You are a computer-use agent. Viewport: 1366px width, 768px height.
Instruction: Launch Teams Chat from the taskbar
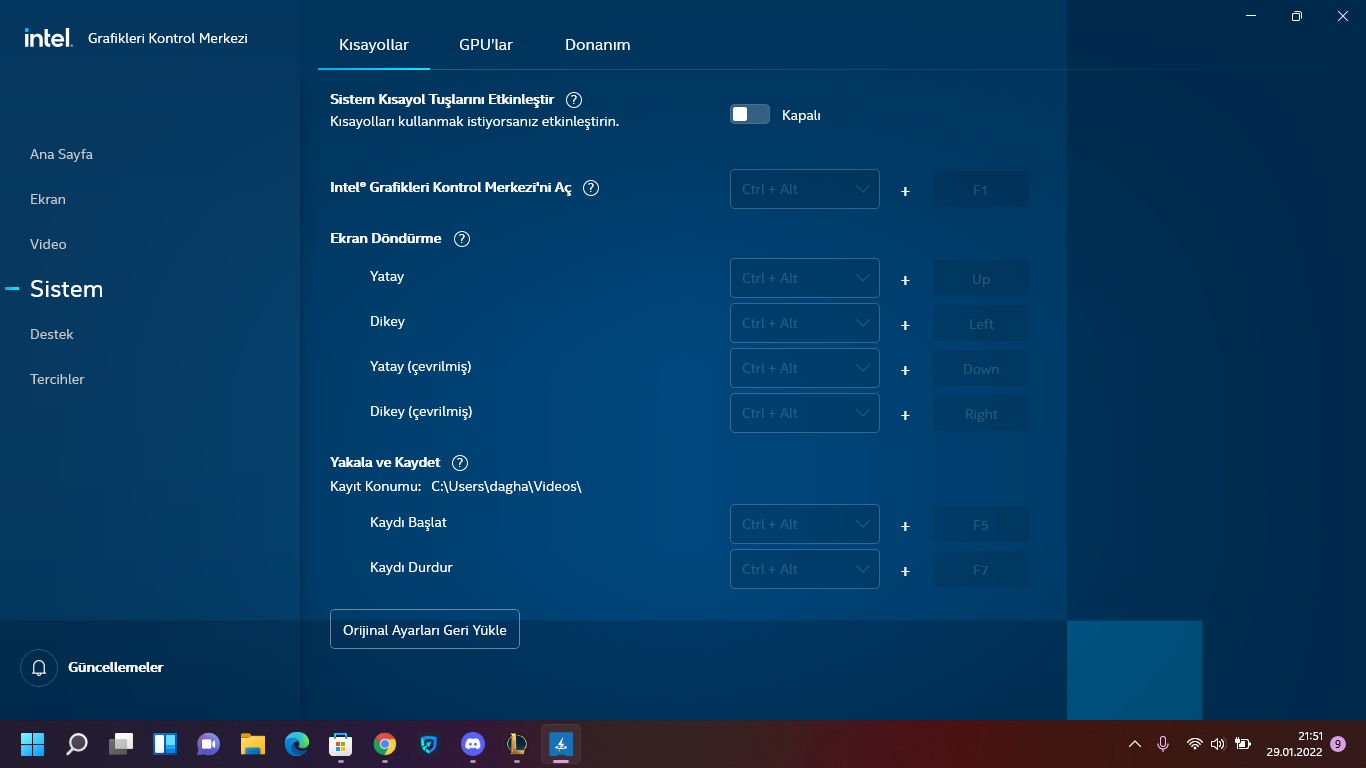[209, 744]
